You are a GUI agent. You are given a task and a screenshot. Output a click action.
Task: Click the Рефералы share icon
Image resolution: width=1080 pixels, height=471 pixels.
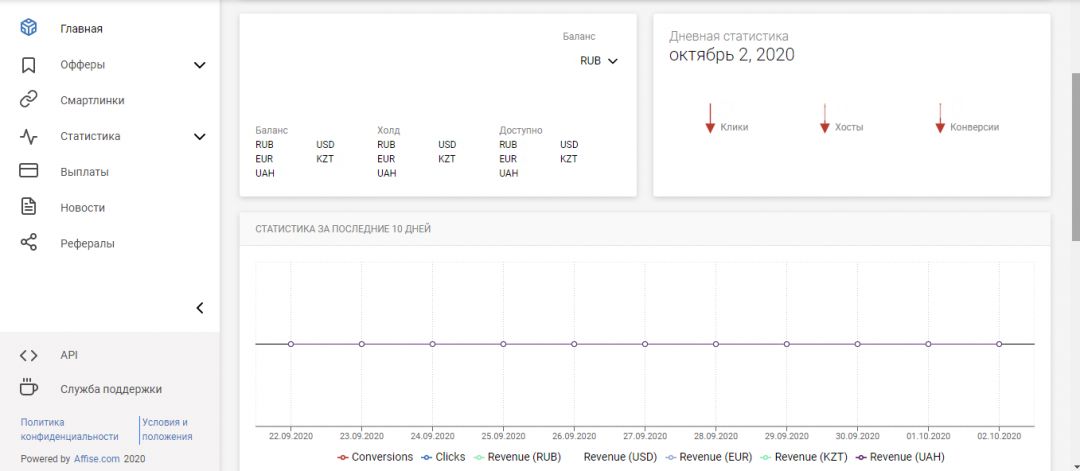(x=29, y=243)
